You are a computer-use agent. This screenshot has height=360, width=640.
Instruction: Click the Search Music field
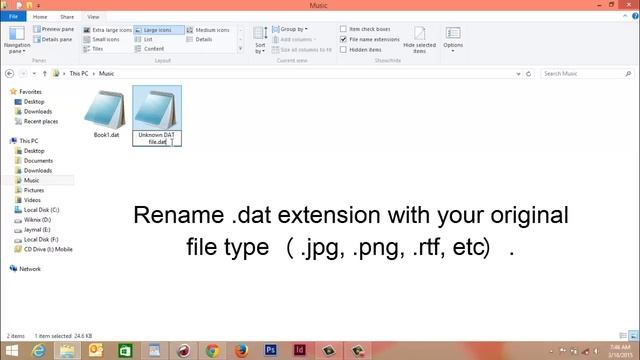click(587, 73)
